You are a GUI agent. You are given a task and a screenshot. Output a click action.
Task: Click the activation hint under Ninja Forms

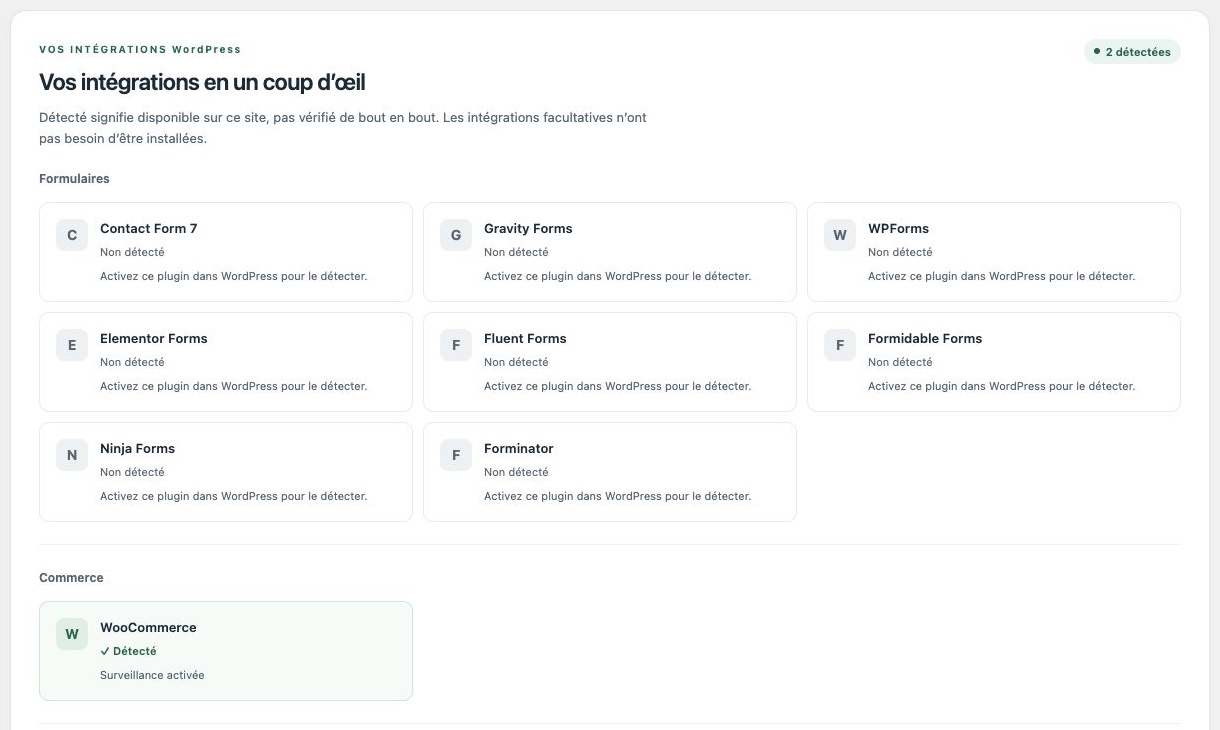[233, 497]
